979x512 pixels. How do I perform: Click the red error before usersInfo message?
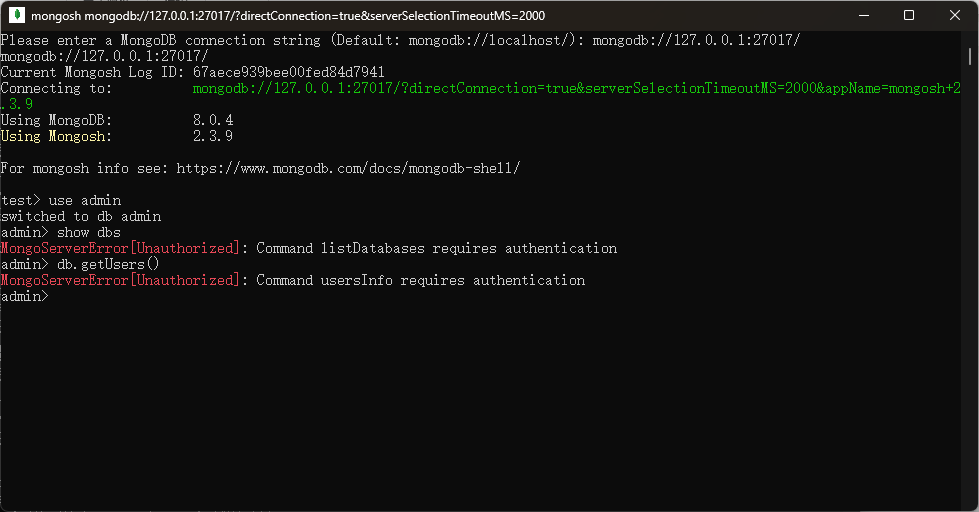[120, 280]
